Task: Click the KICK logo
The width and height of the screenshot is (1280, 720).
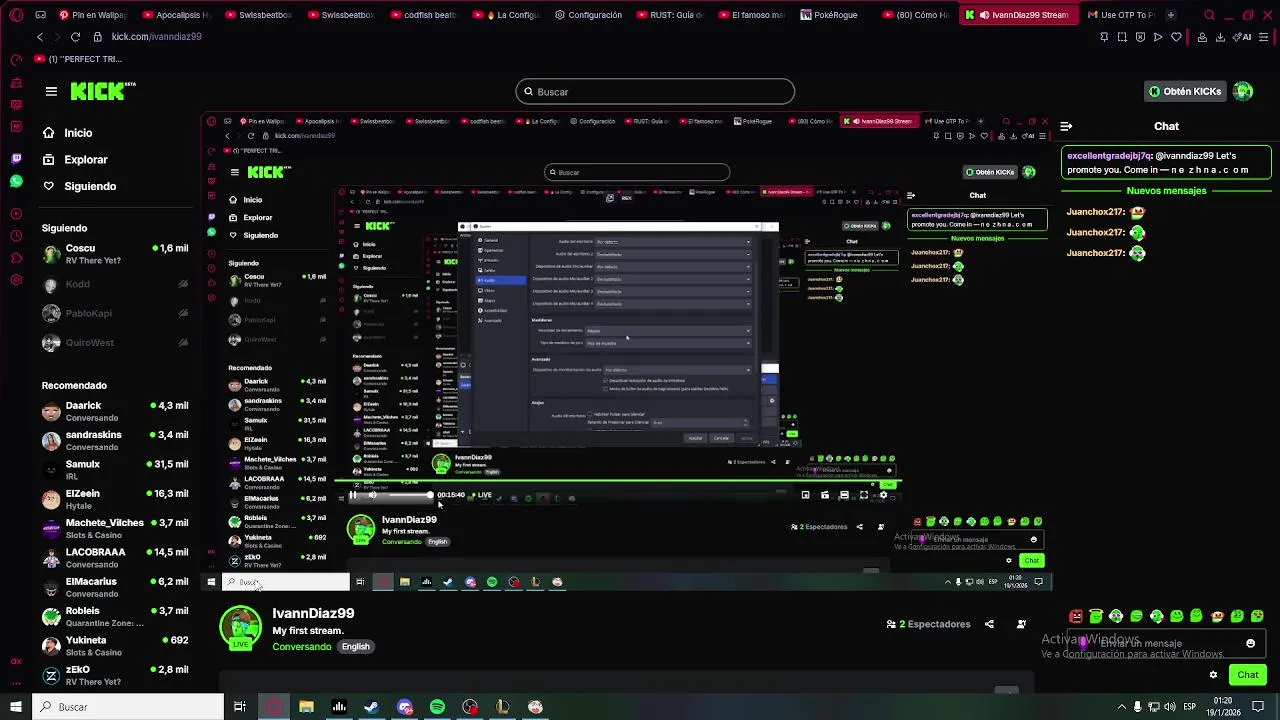Action: click(103, 91)
